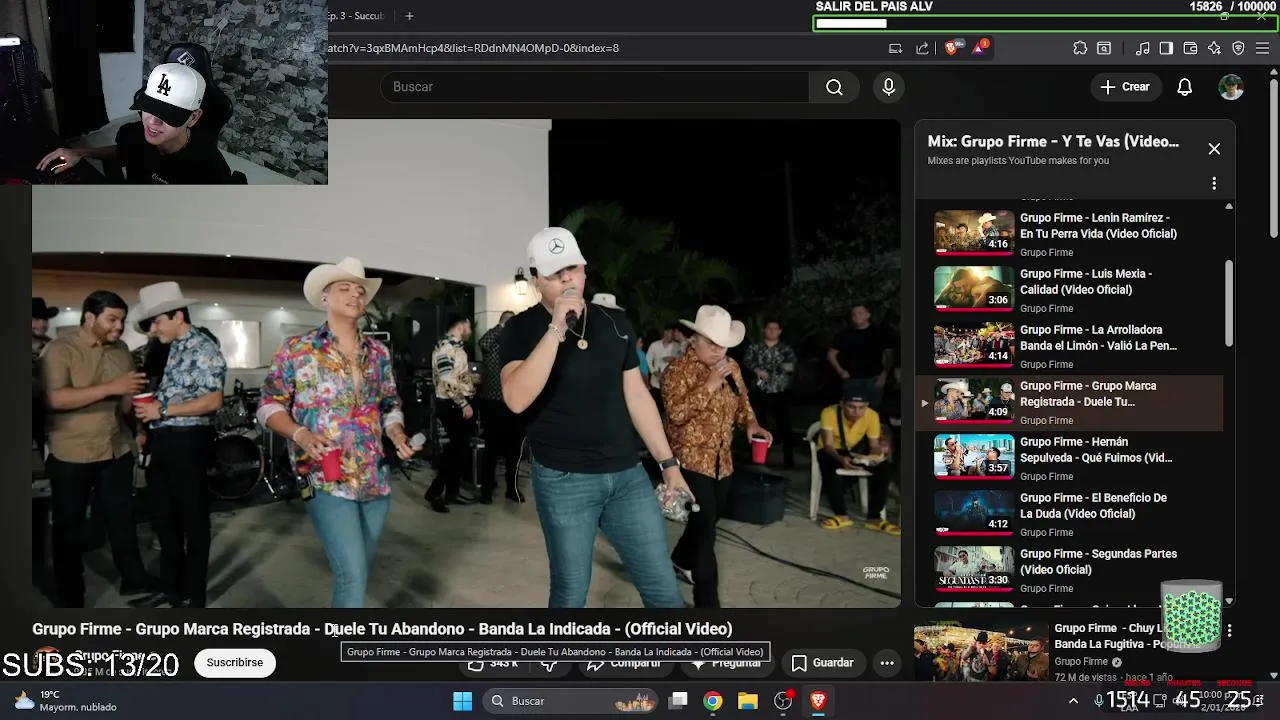
Task: Select the Valió La Pena playlist thumbnail
Action: [x=974, y=344]
